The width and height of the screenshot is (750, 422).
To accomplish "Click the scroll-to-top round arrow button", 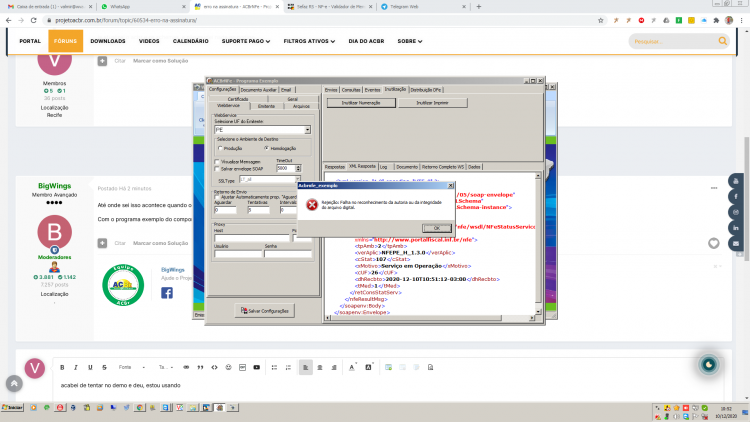I will tap(14, 383).
